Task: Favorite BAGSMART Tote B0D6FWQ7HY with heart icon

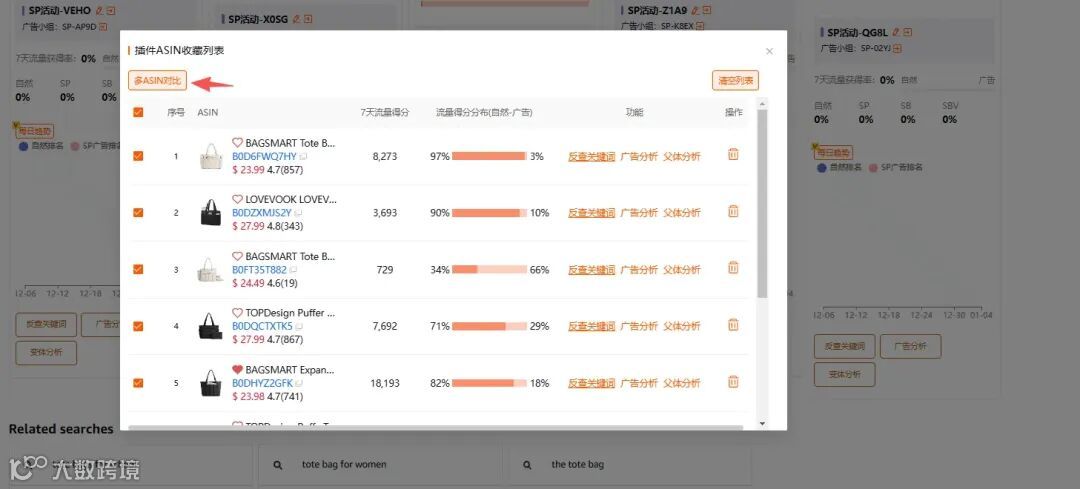Action: (238, 143)
